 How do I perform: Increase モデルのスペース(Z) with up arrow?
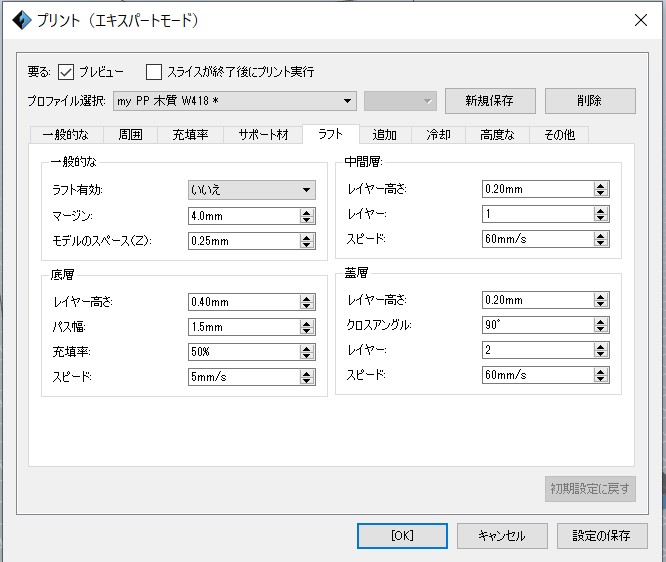click(x=306, y=237)
